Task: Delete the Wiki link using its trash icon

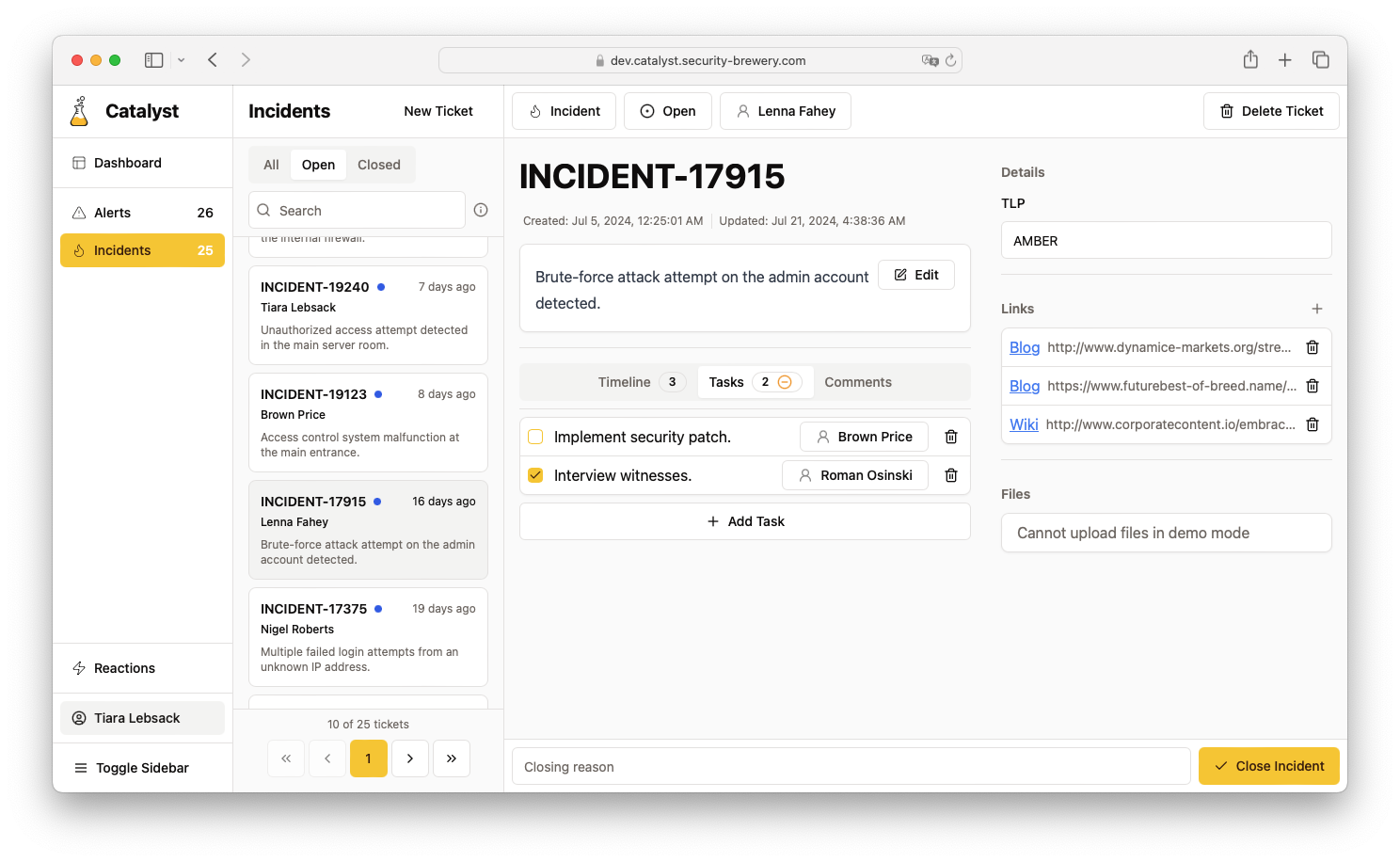Action: click(x=1312, y=424)
